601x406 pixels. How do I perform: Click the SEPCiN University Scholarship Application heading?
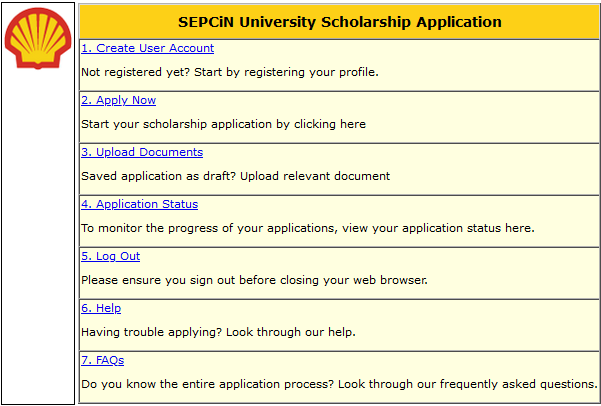[x=340, y=21]
